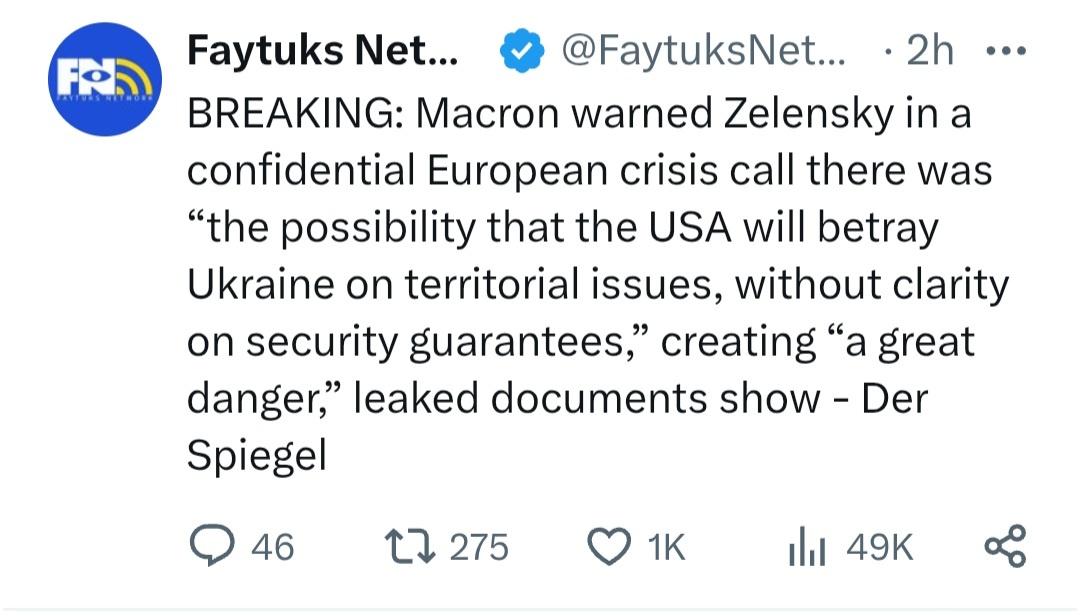Click the 46 replies count
This screenshot has height=614, width=1080.
pyautogui.click(x=273, y=546)
